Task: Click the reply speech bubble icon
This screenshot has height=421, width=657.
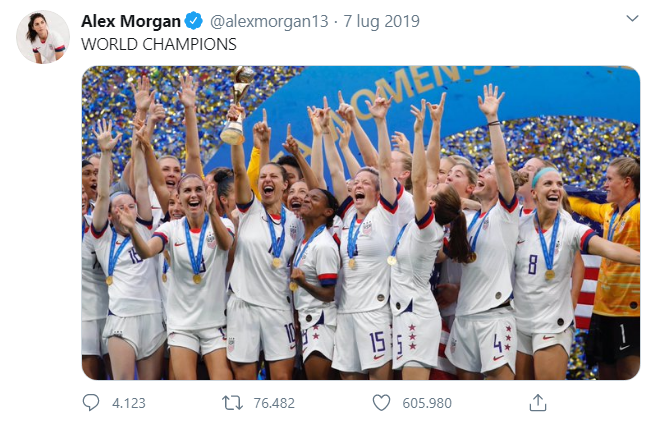Action: [x=91, y=402]
